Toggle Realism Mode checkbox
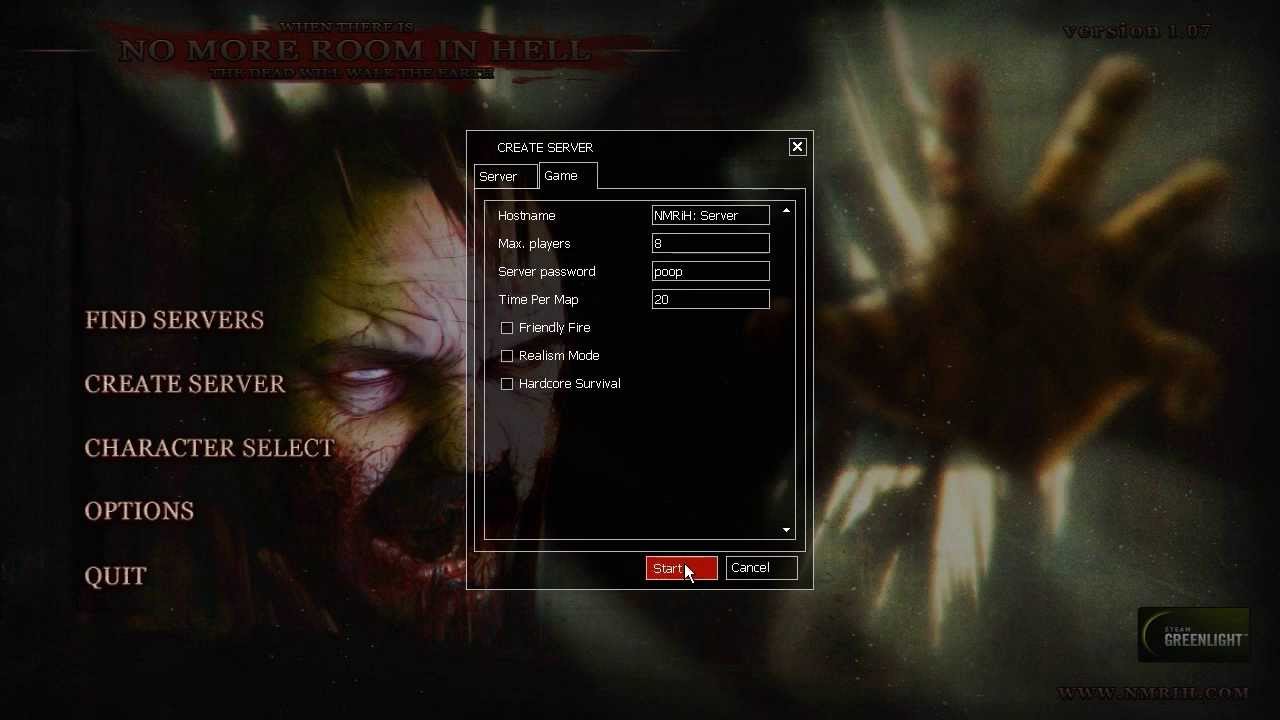The height and width of the screenshot is (720, 1280). click(507, 356)
